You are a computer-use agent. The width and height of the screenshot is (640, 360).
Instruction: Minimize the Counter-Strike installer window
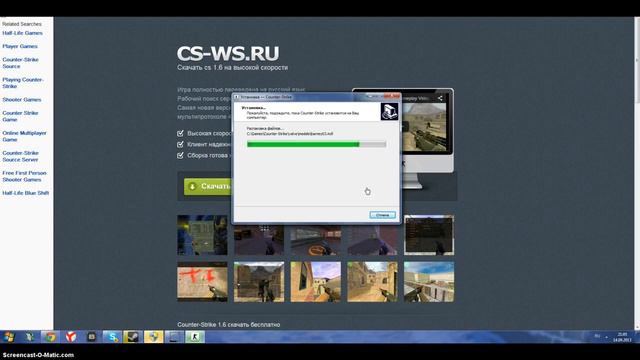(371, 97)
